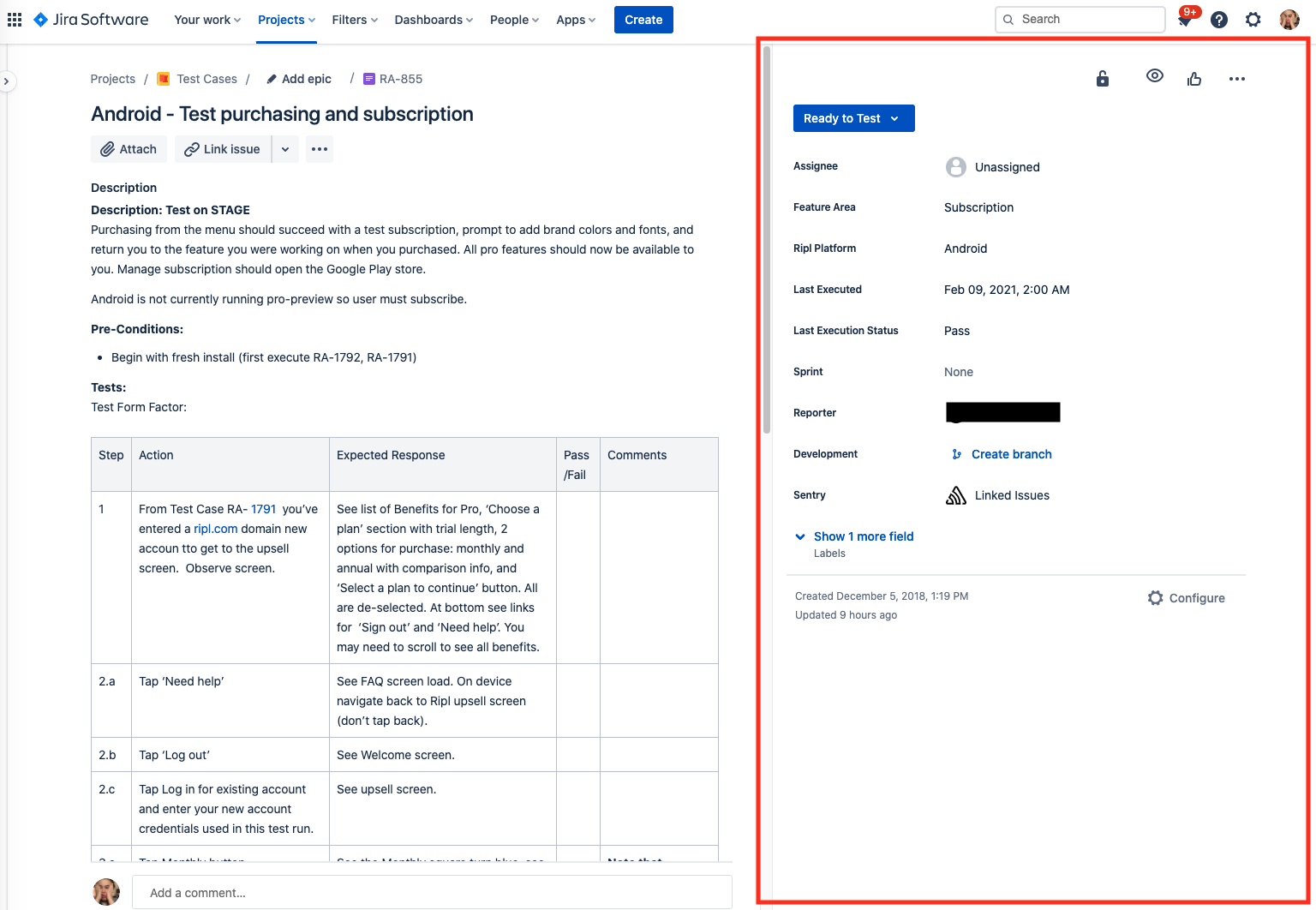
Task: Open the app switcher grid icon
Action: pos(15,20)
